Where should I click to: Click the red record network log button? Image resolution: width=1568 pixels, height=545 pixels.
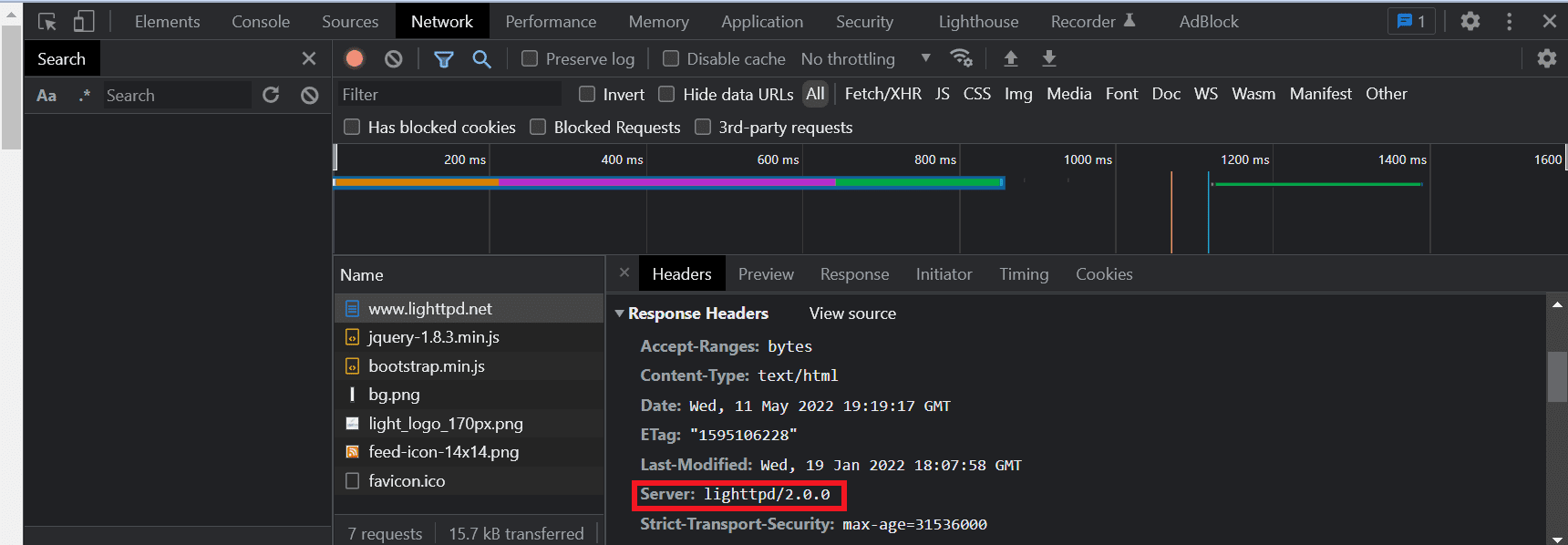355,59
